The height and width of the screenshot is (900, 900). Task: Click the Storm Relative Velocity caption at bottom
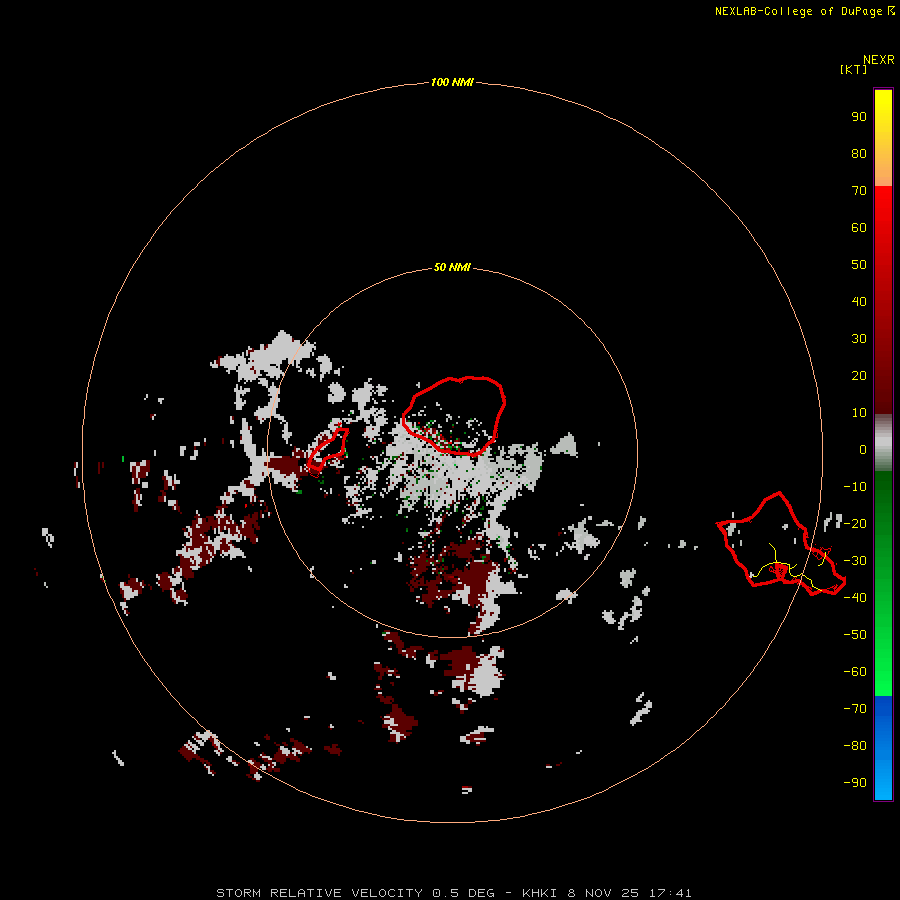pyautogui.click(x=453, y=893)
